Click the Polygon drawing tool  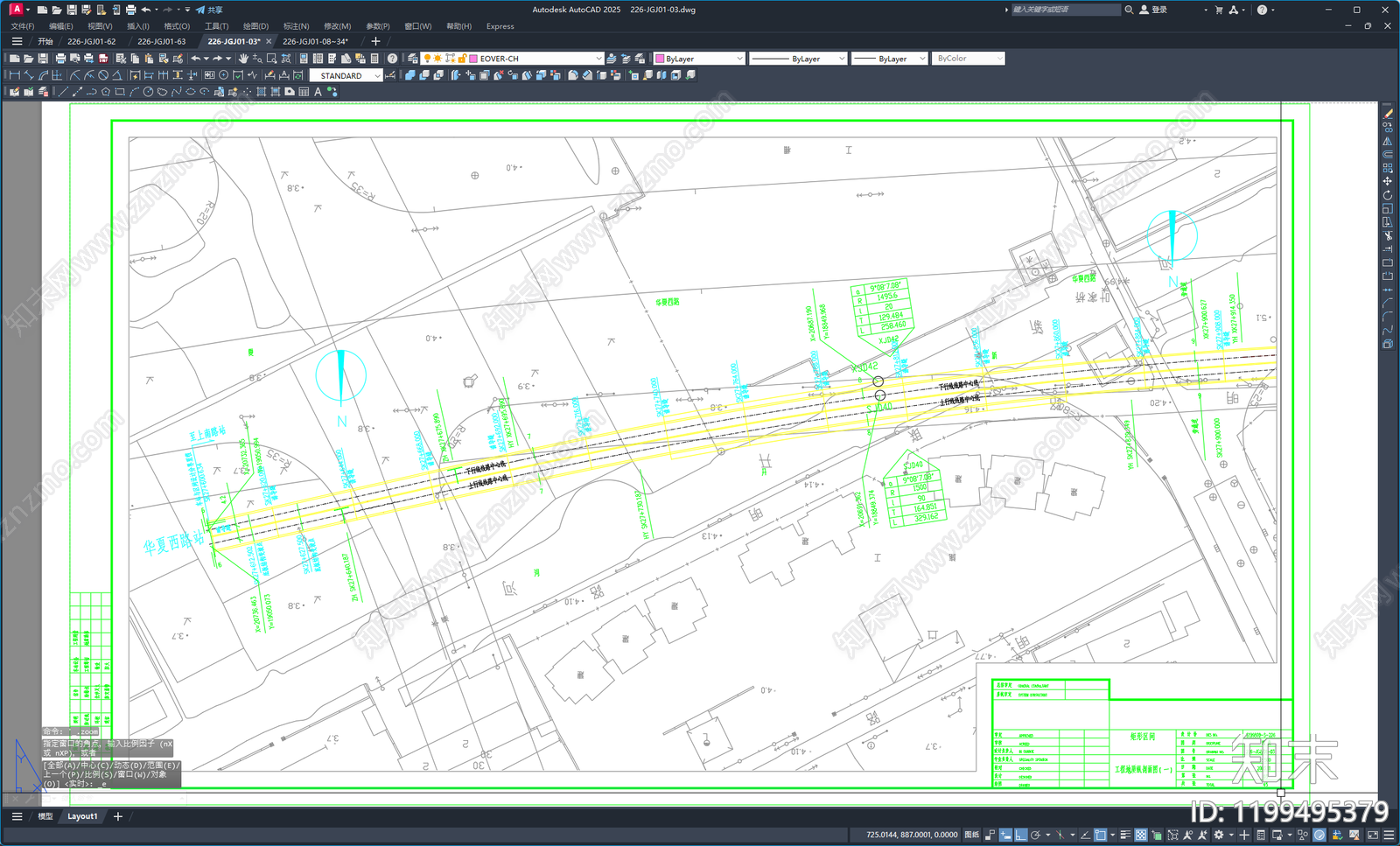click(106, 91)
